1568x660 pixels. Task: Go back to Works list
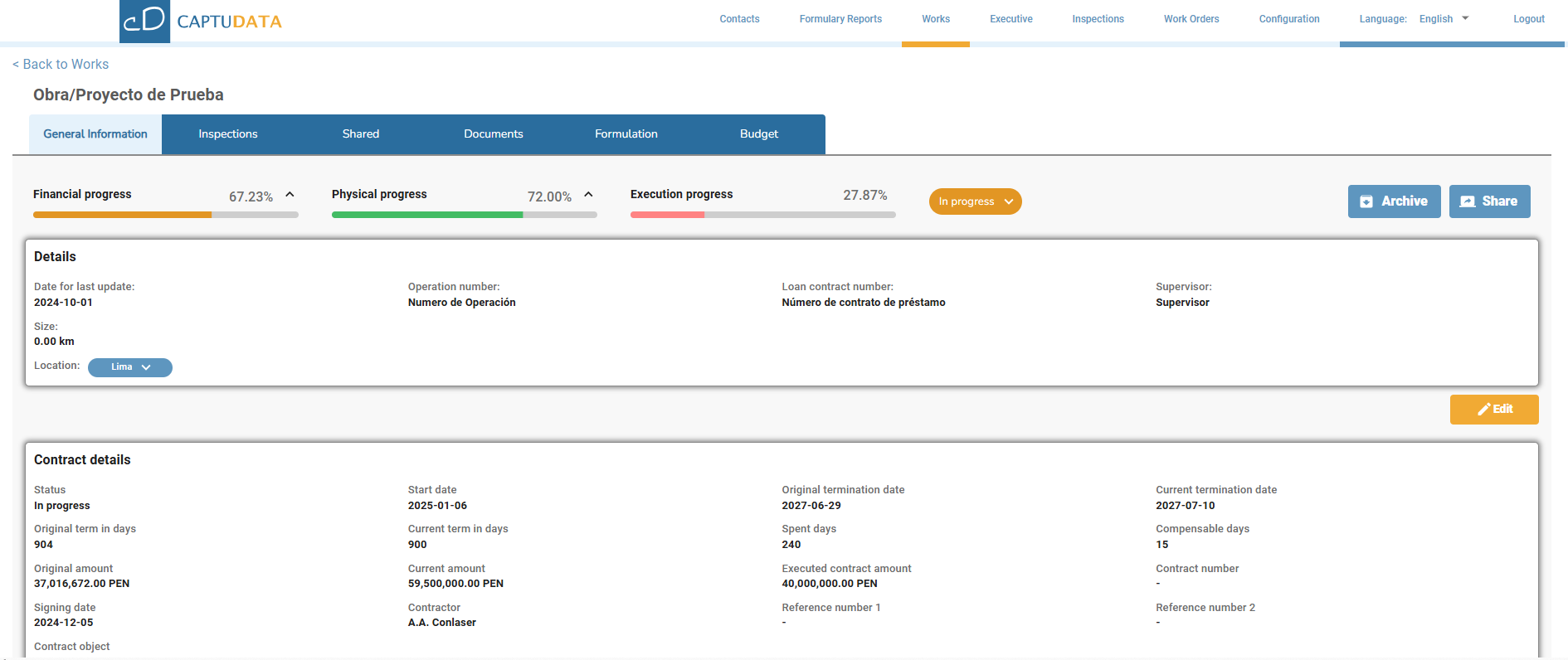point(61,65)
